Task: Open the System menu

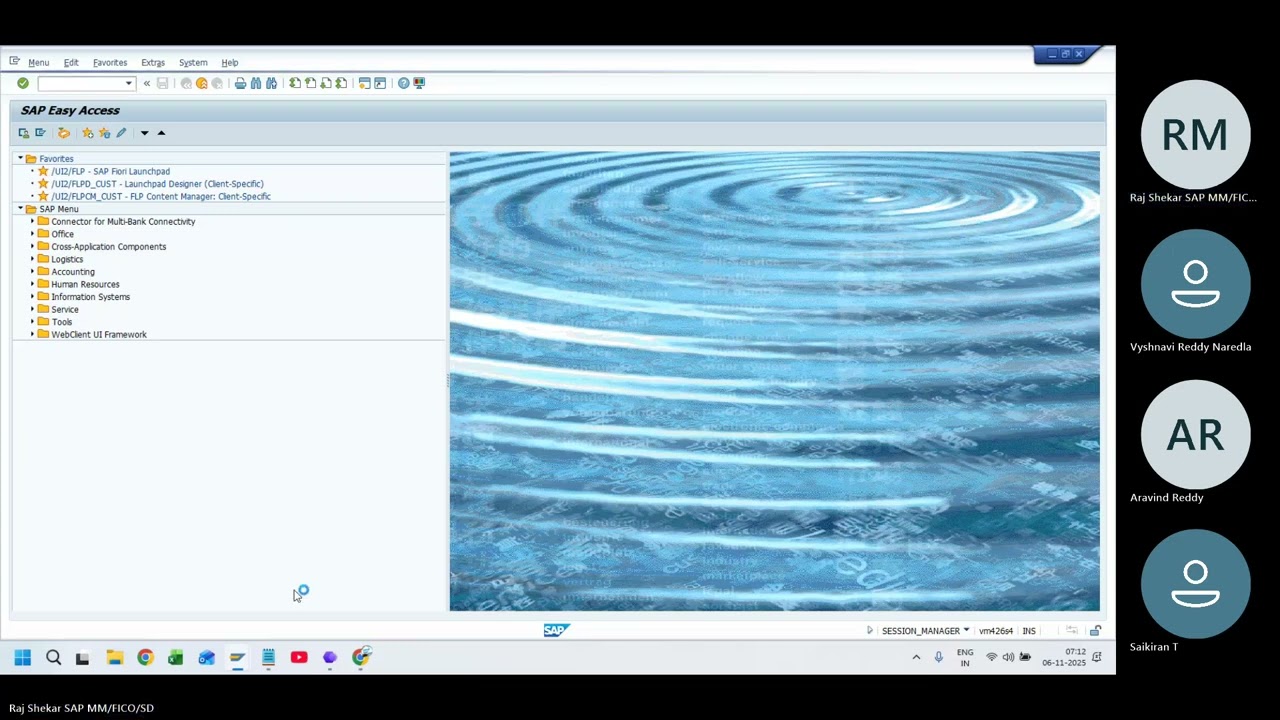Action: (193, 63)
